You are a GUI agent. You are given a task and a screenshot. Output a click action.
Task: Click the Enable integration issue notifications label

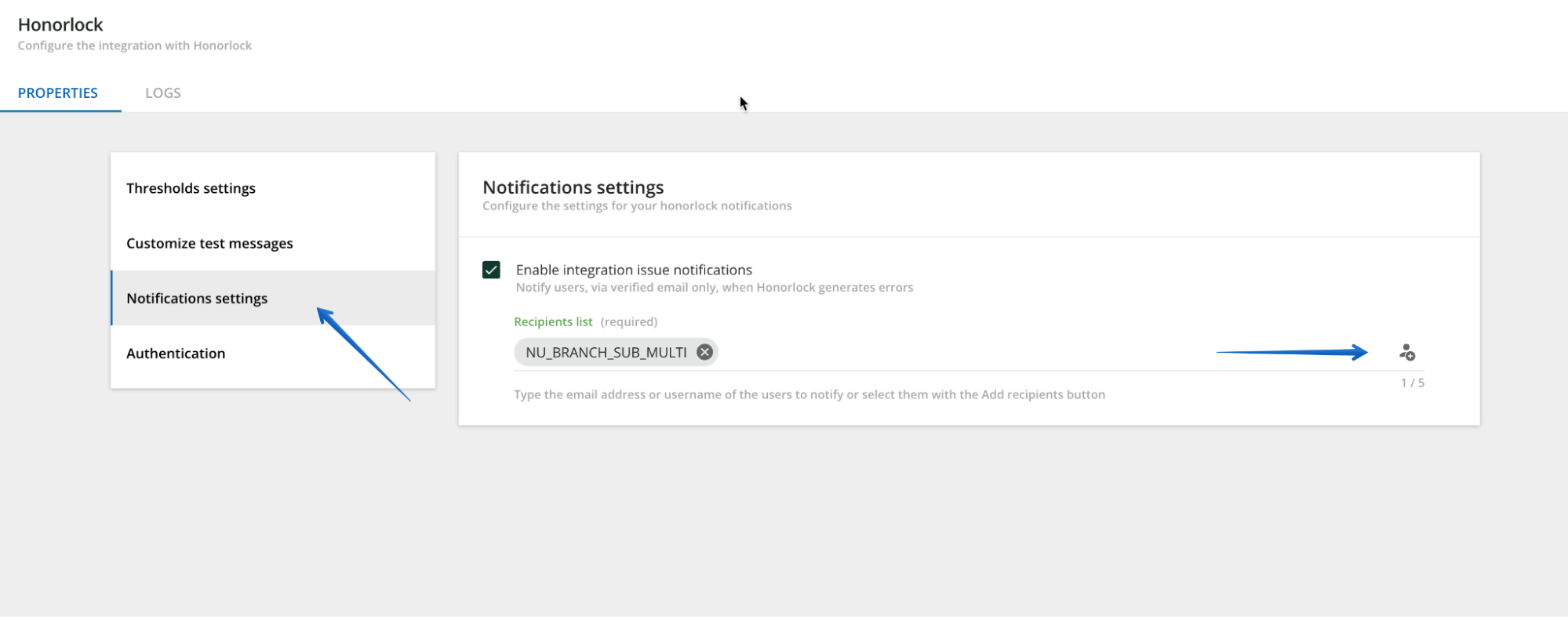point(634,270)
